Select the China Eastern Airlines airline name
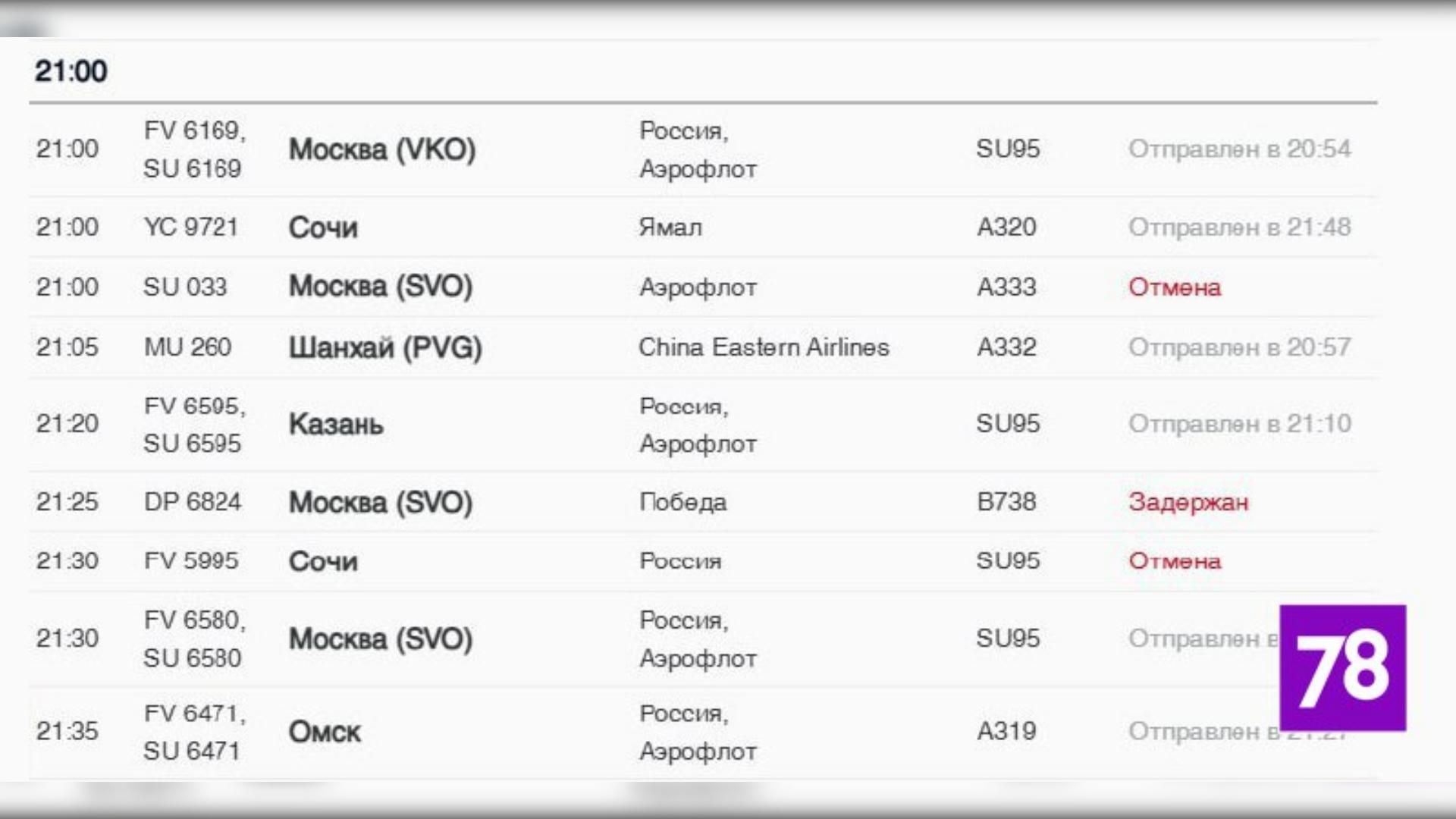This screenshot has height=819, width=1456. tap(764, 347)
